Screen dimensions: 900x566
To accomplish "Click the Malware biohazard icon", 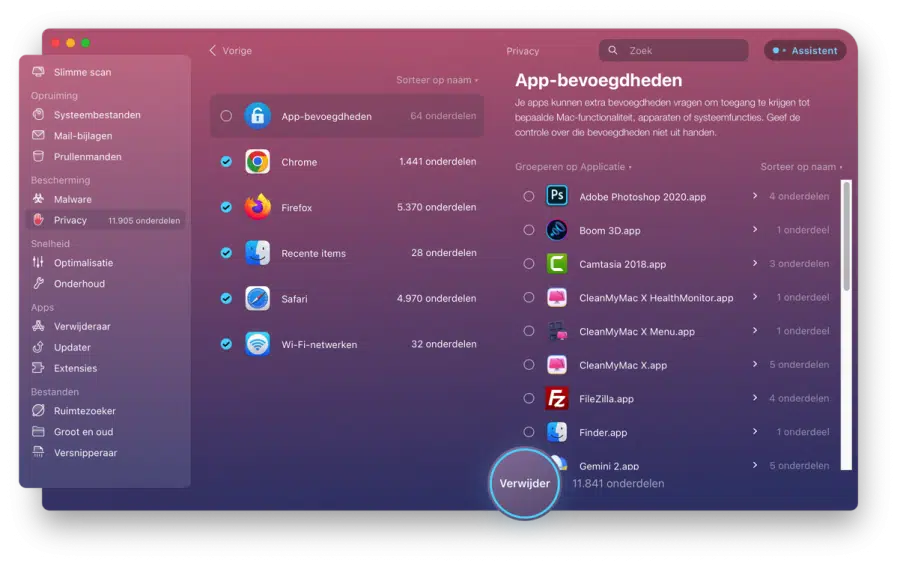I will (38, 199).
